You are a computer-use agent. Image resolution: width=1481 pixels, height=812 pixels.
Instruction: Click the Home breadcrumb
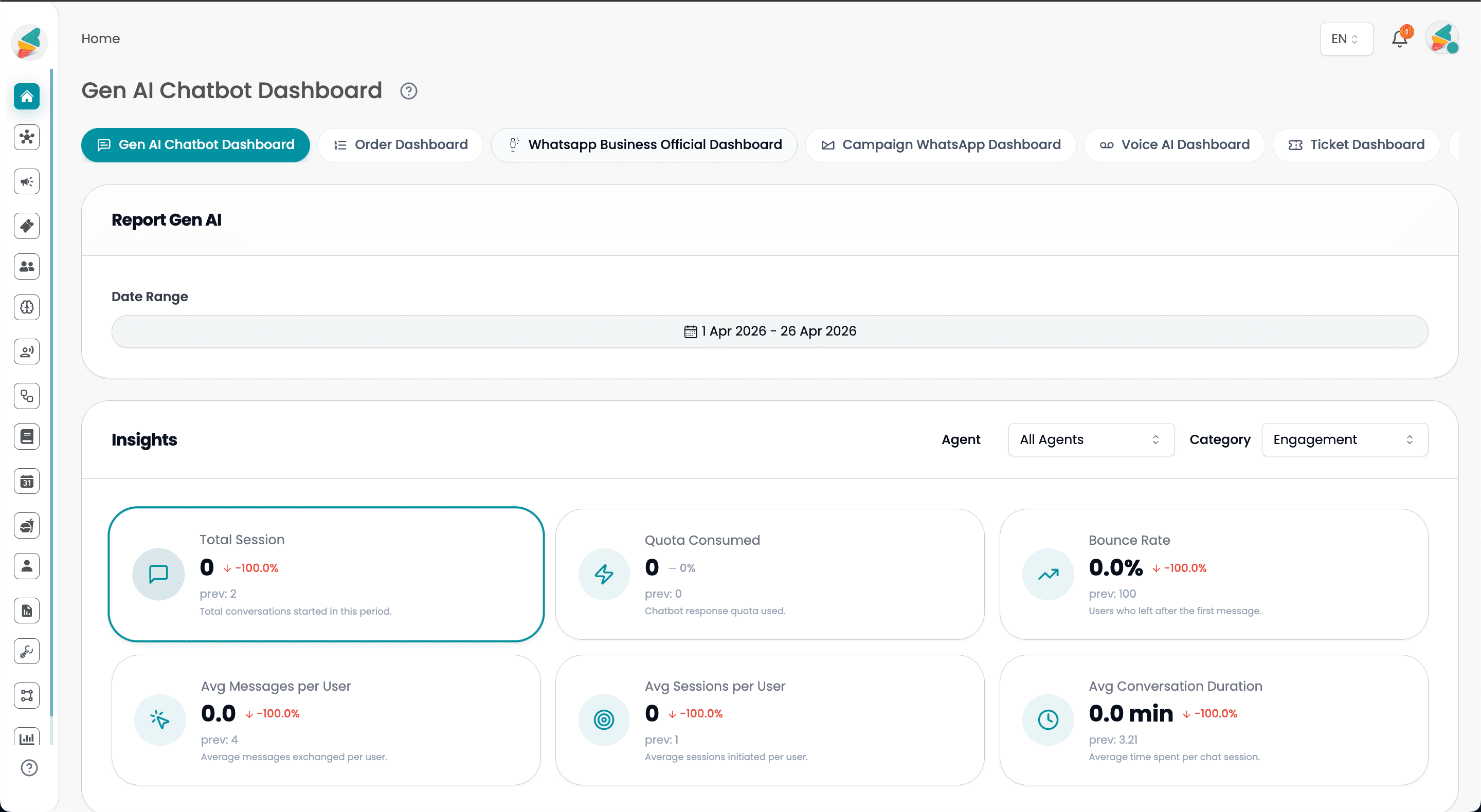pyautogui.click(x=101, y=39)
